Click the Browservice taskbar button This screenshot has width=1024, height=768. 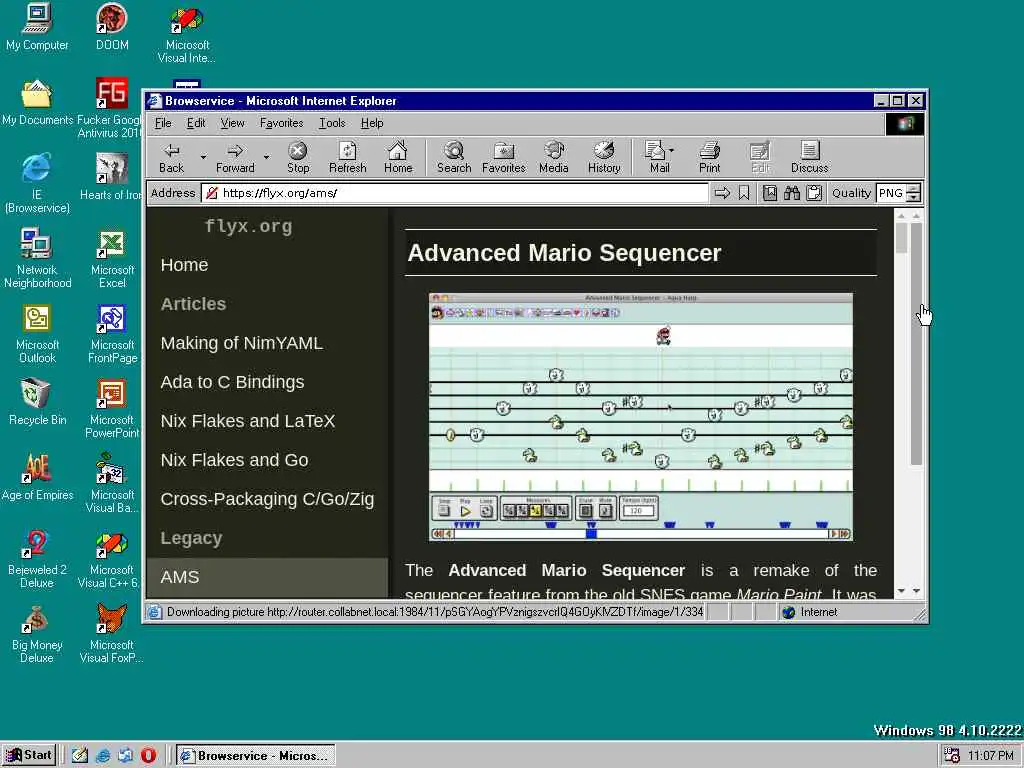point(257,756)
